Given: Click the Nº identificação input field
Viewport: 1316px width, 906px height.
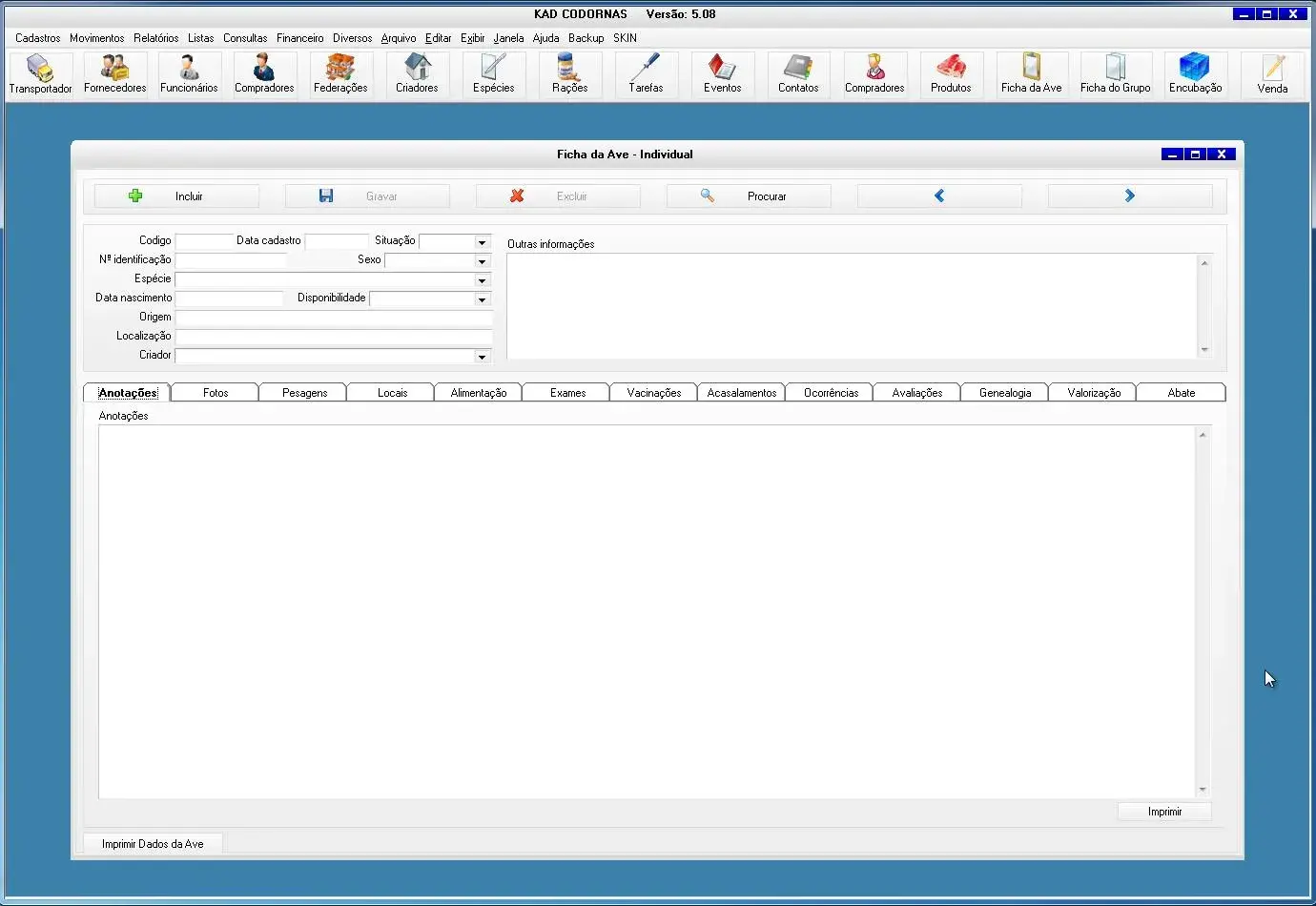Looking at the screenshot, I should pyautogui.click(x=231, y=260).
